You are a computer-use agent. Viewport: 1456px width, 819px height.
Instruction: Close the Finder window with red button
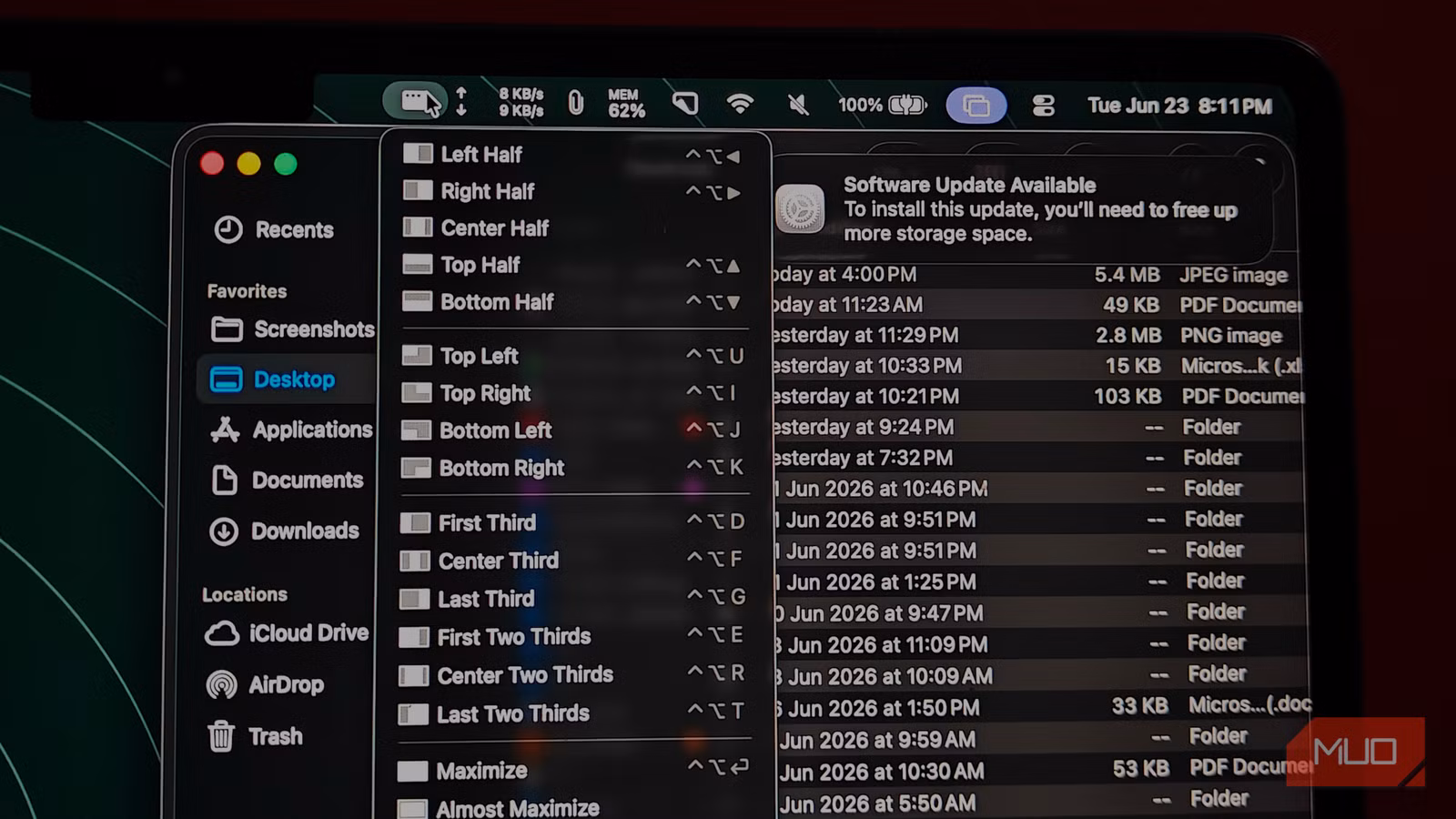(212, 163)
